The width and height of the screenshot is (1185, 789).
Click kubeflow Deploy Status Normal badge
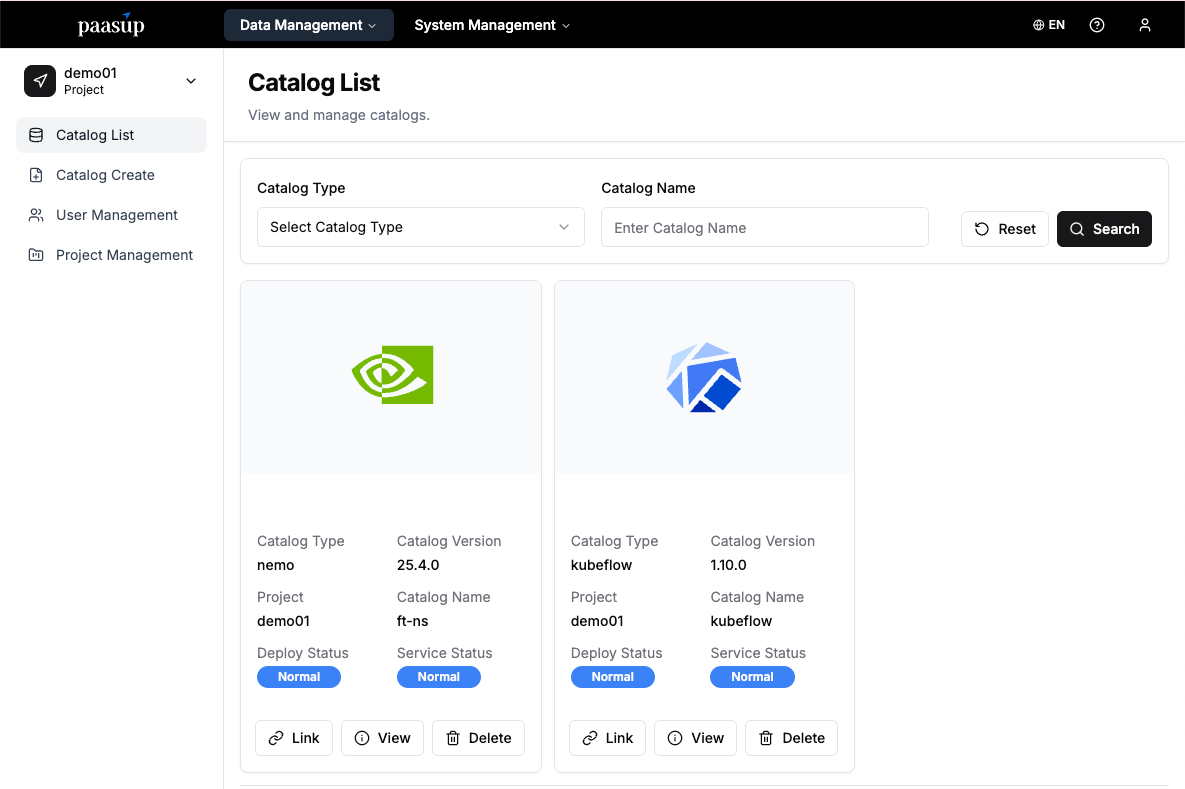pyautogui.click(x=612, y=677)
